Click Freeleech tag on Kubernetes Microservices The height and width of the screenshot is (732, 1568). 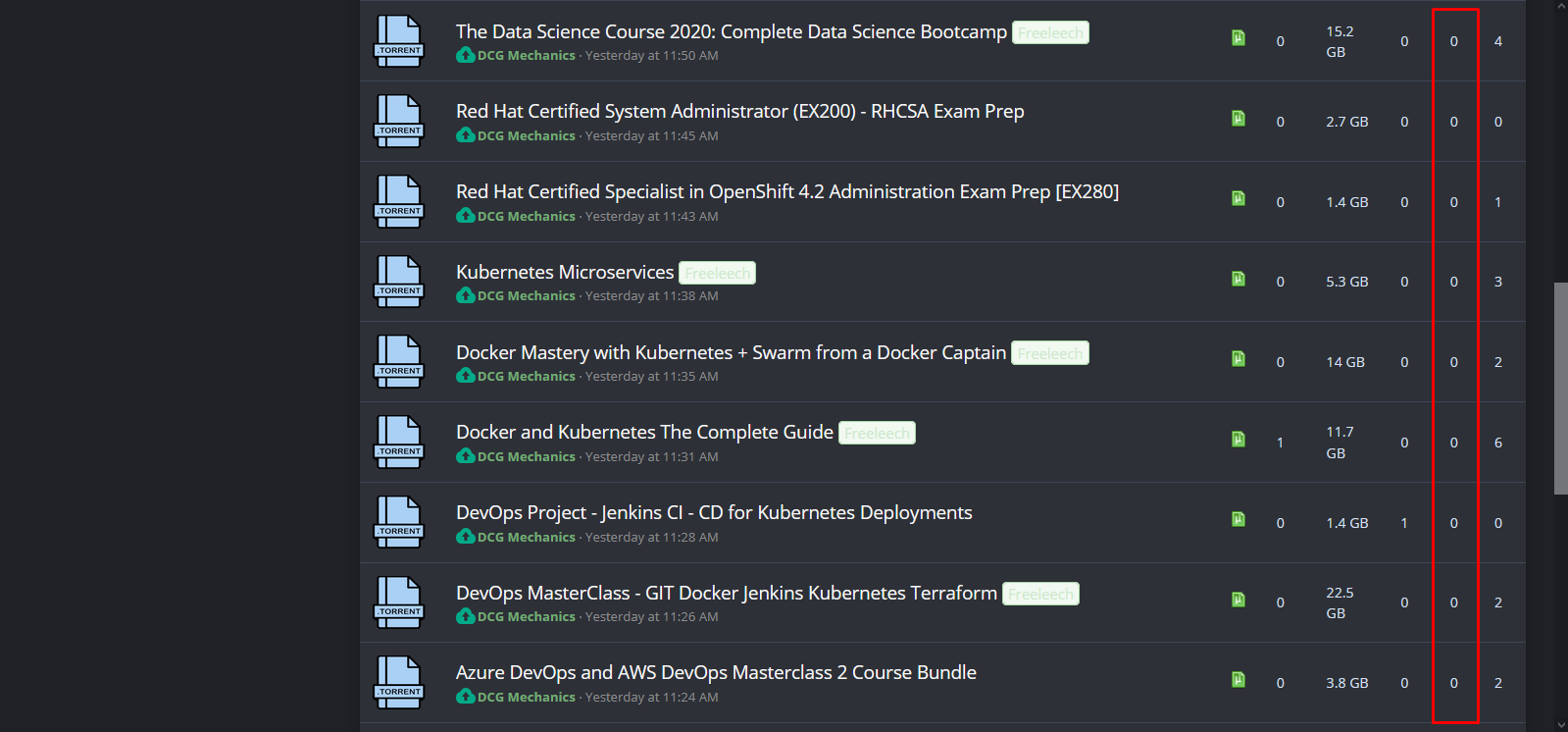click(x=718, y=273)
